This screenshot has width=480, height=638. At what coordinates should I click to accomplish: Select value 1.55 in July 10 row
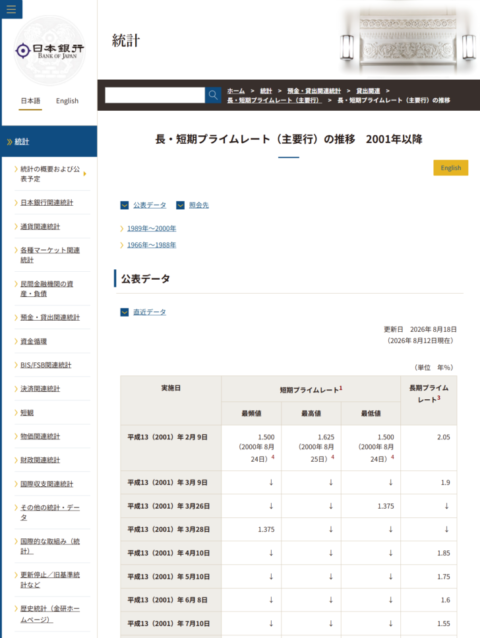pyautogui.click(x=443, y=623)
